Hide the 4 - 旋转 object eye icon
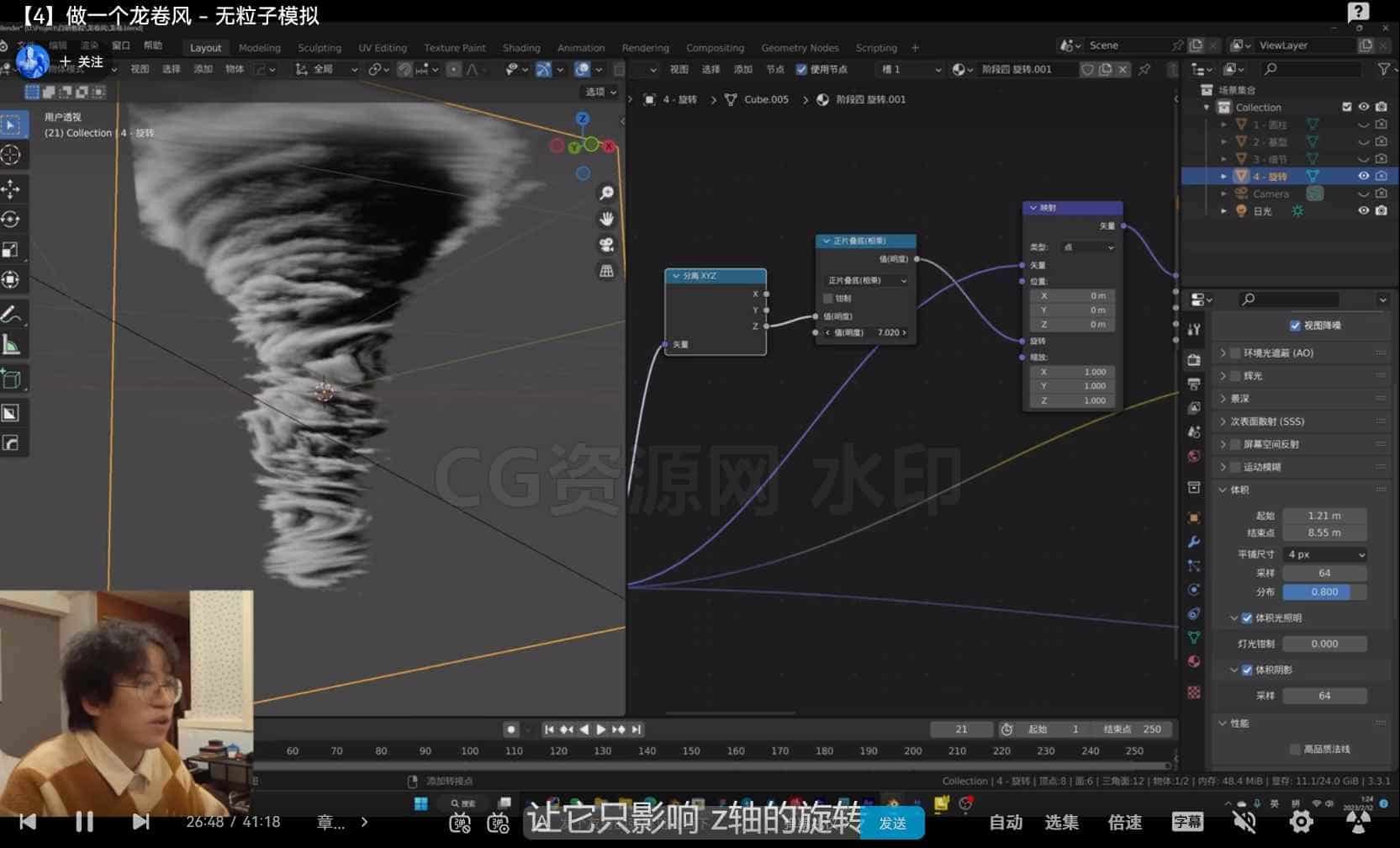1400x848 pixels. [x=1364, y=177]
